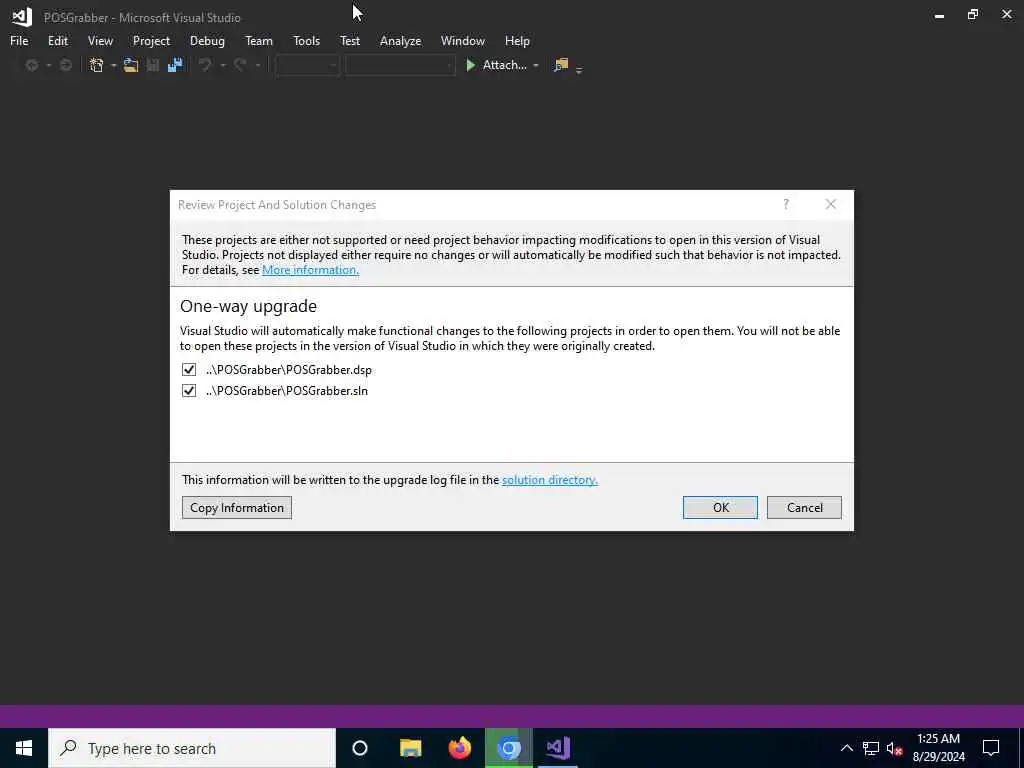Open toolbar overflow options arrow
The height and width of the screenshot is (768, 1024).
pos(579,69)
